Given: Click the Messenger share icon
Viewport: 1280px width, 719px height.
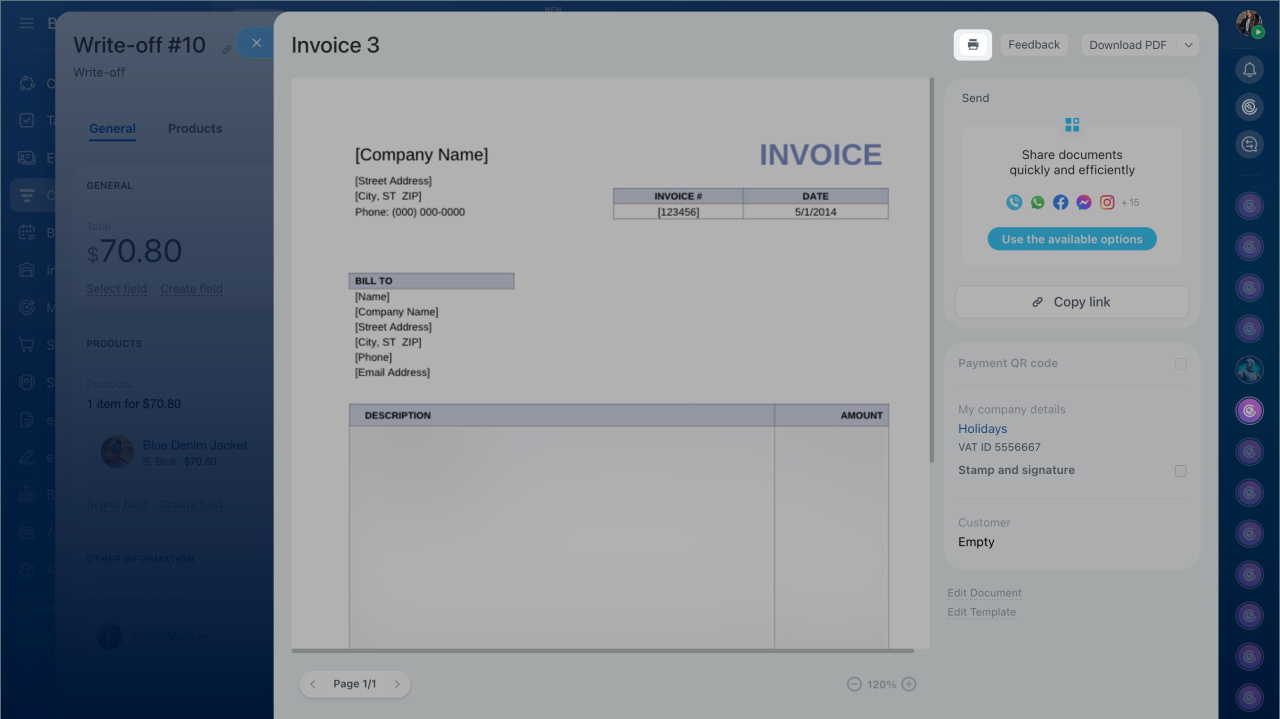Looking at the screenshot, I should [x=1083, y=202].
